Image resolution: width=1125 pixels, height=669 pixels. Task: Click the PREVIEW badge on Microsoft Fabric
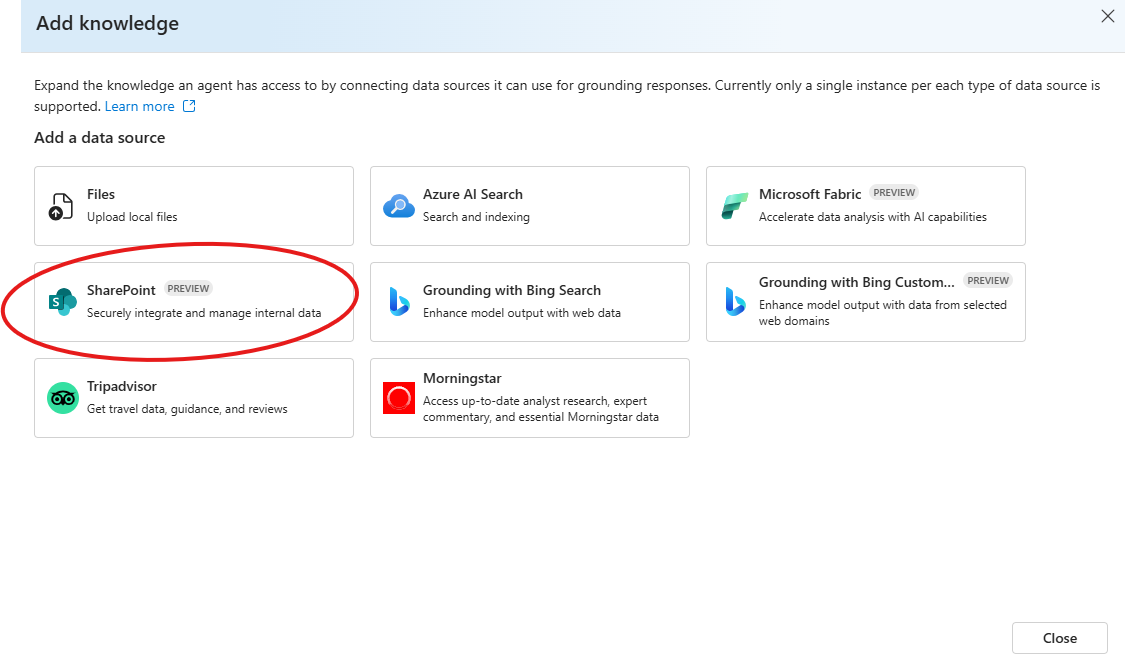tap(894, 192)
